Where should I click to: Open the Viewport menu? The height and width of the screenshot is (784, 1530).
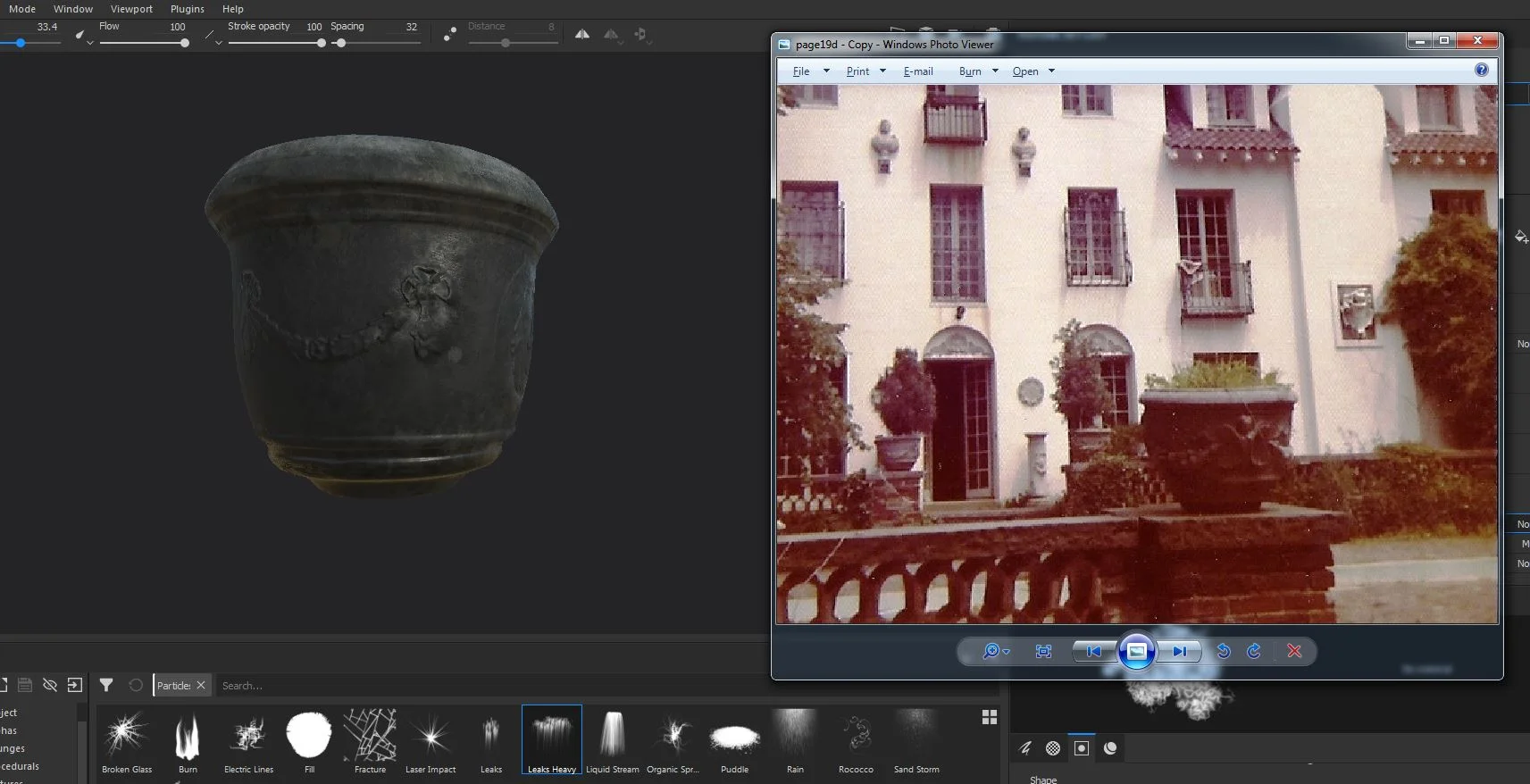point(131,9)
